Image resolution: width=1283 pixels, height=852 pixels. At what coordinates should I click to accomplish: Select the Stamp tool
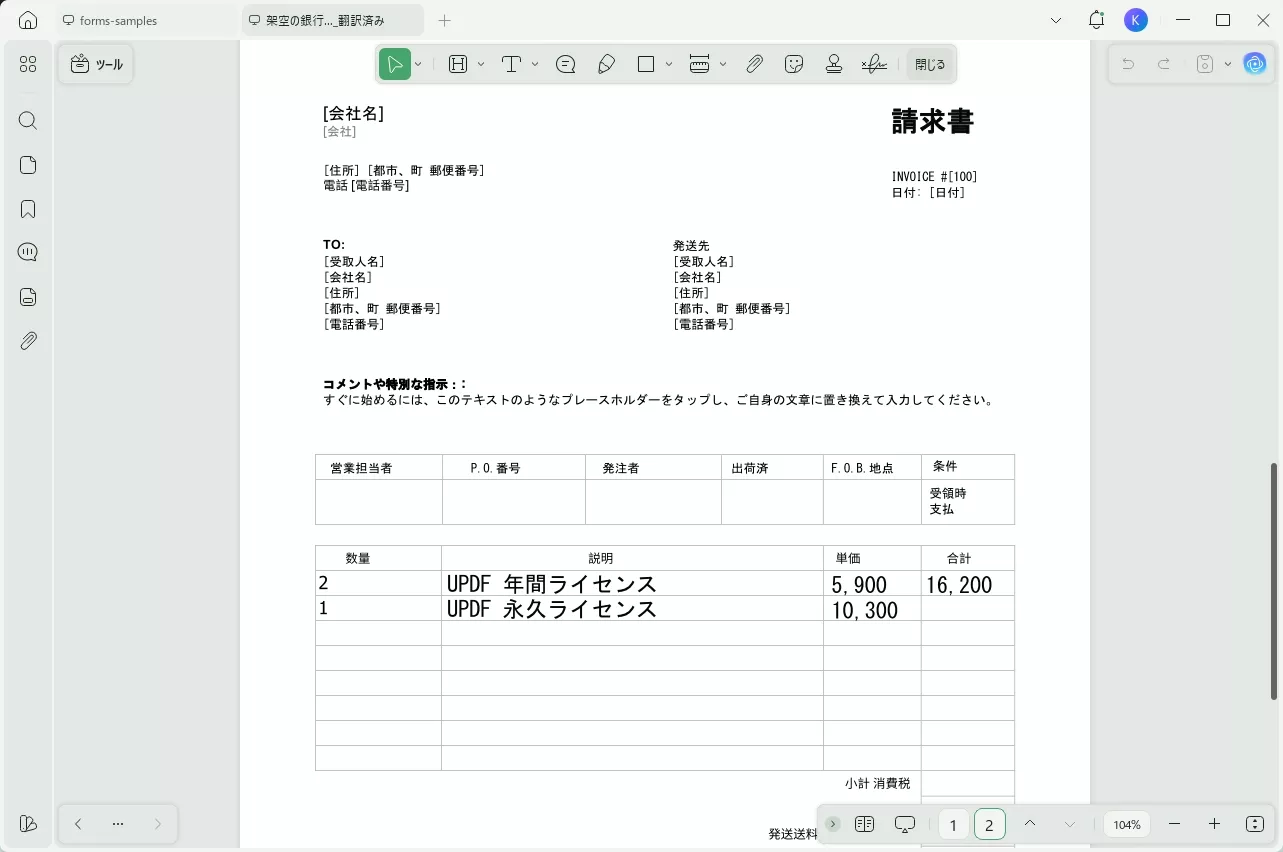[834, 63]
